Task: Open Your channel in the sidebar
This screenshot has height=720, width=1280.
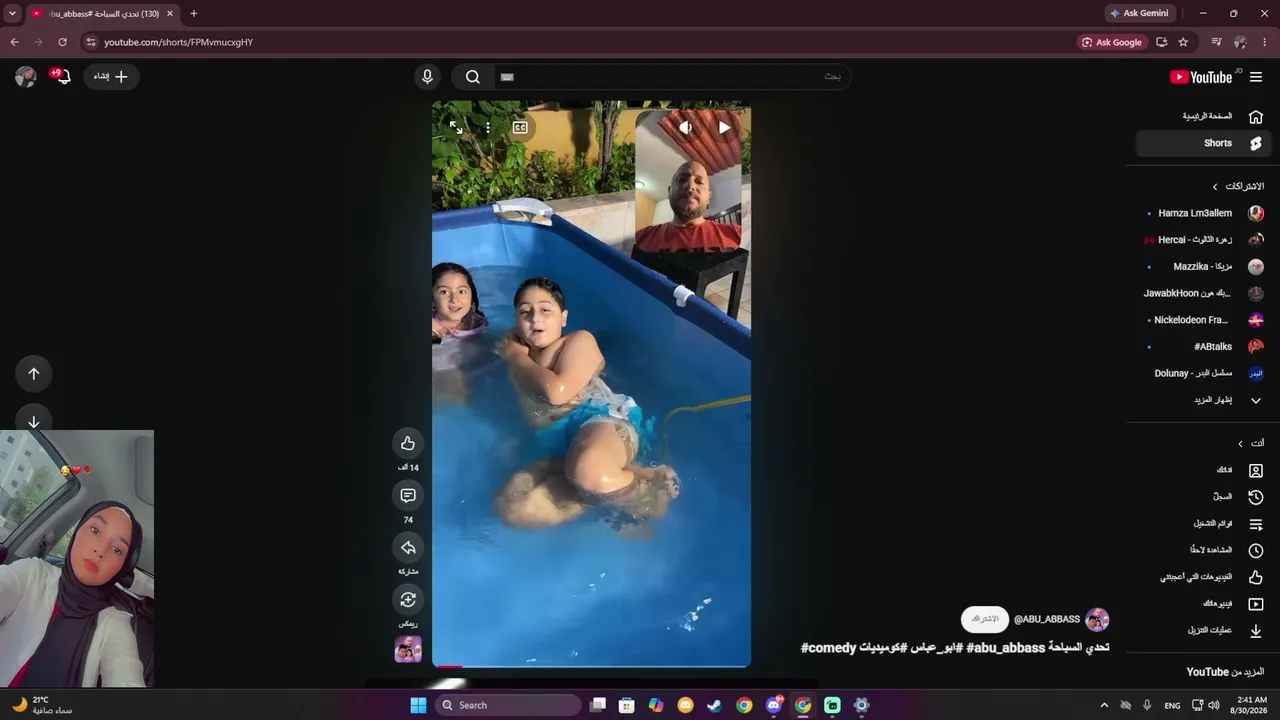Action: [1202, 470]
